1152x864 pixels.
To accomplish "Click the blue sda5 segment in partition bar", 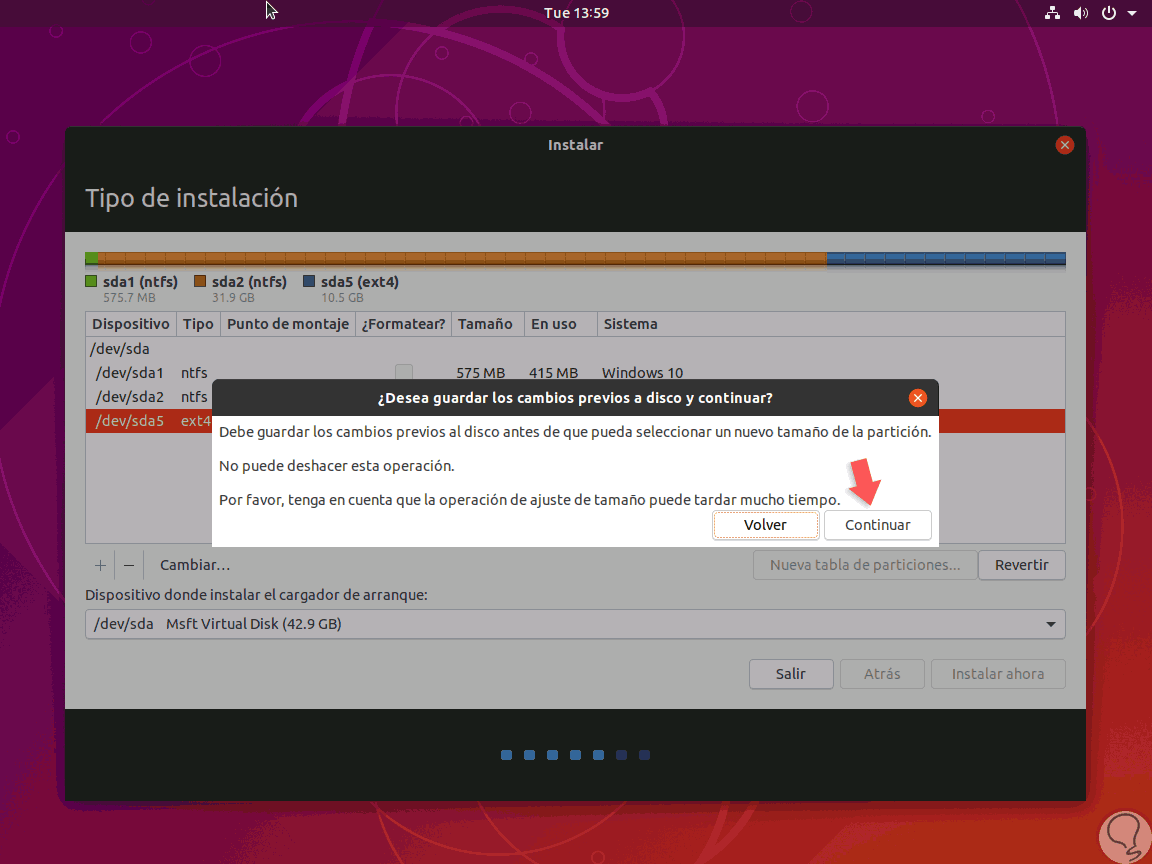I will (x=946, y=259).
